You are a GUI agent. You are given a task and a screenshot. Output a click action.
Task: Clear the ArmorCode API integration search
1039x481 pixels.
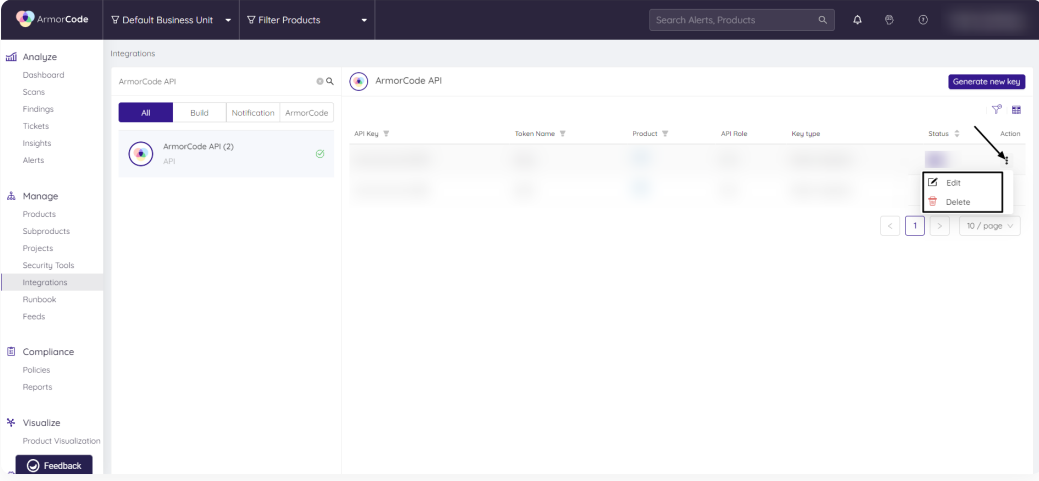coord(319,81)
